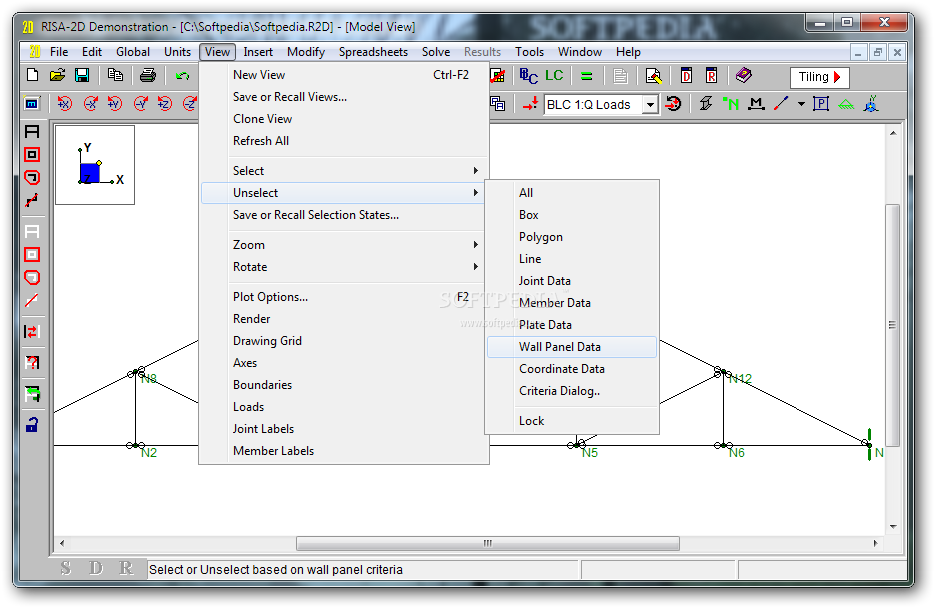Image resolution: width=935 pixels, height=608 pixels.
Task: Open the BLC 1:Q Loads dropdown
Action: pos(650,105)
